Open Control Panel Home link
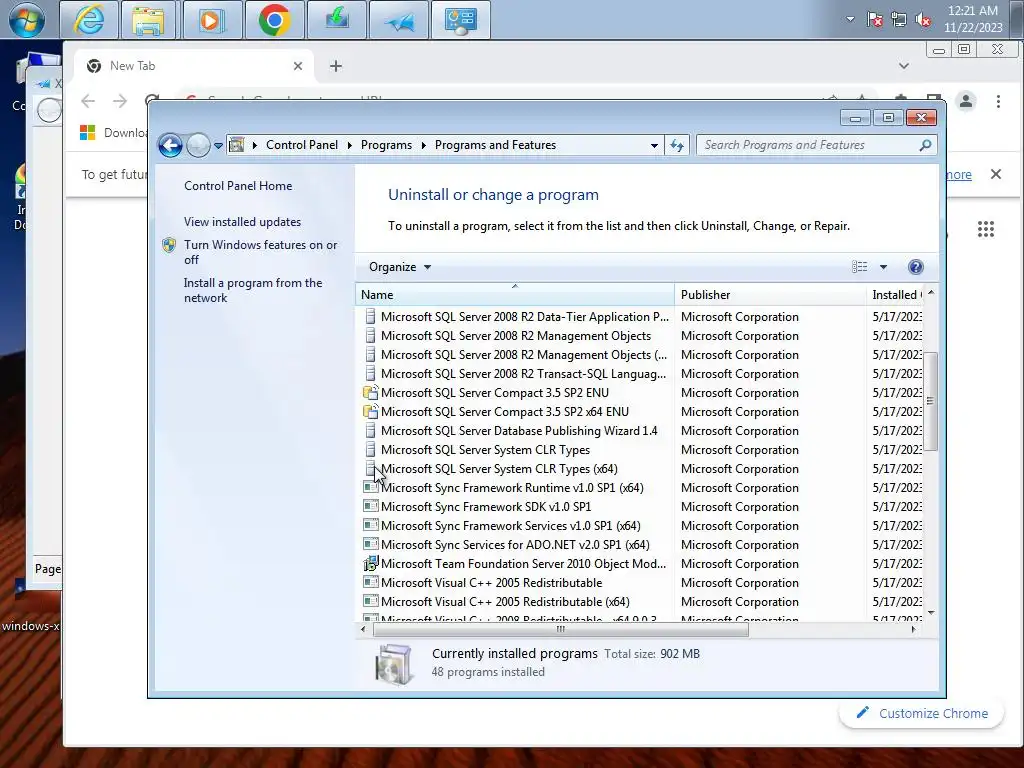1024x768 pixels. click(238, 186)
